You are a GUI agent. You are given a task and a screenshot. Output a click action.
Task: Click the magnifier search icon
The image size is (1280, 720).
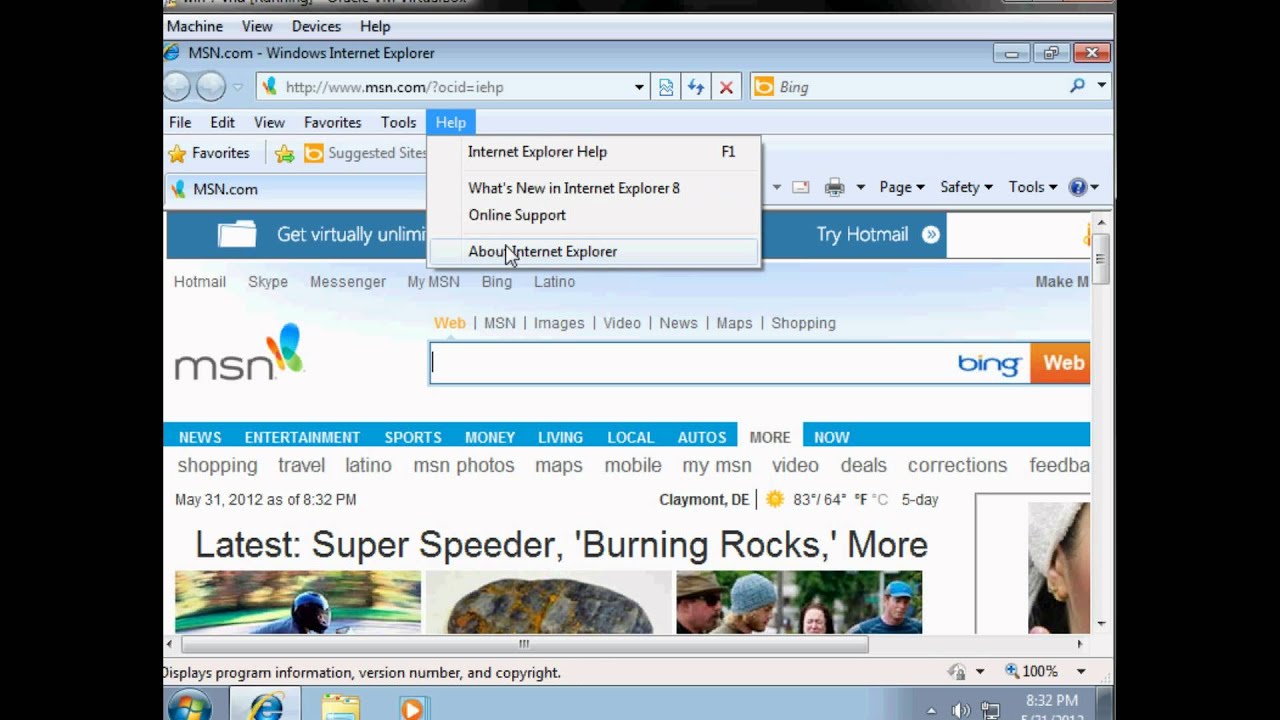[x=1077, y=86]
